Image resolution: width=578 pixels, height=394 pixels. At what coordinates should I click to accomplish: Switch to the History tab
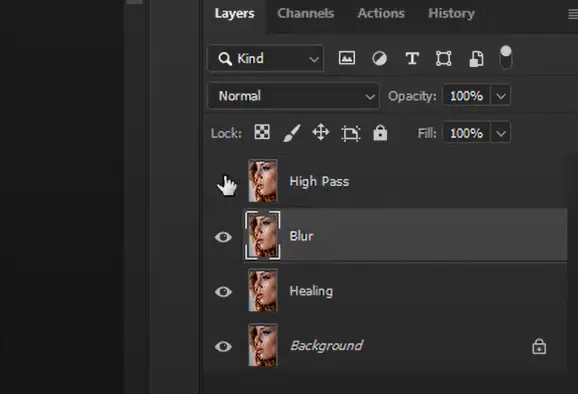point(451,14)
